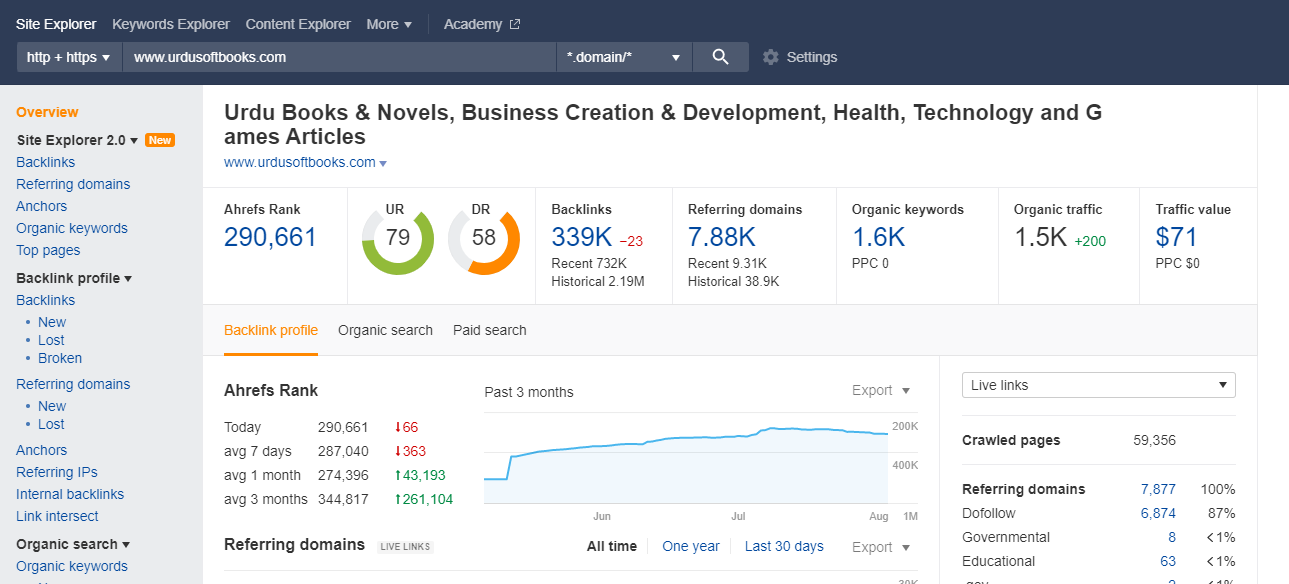Expand the More menu
The height and width of the screenshot is (584, 1289).
(389, 24)
